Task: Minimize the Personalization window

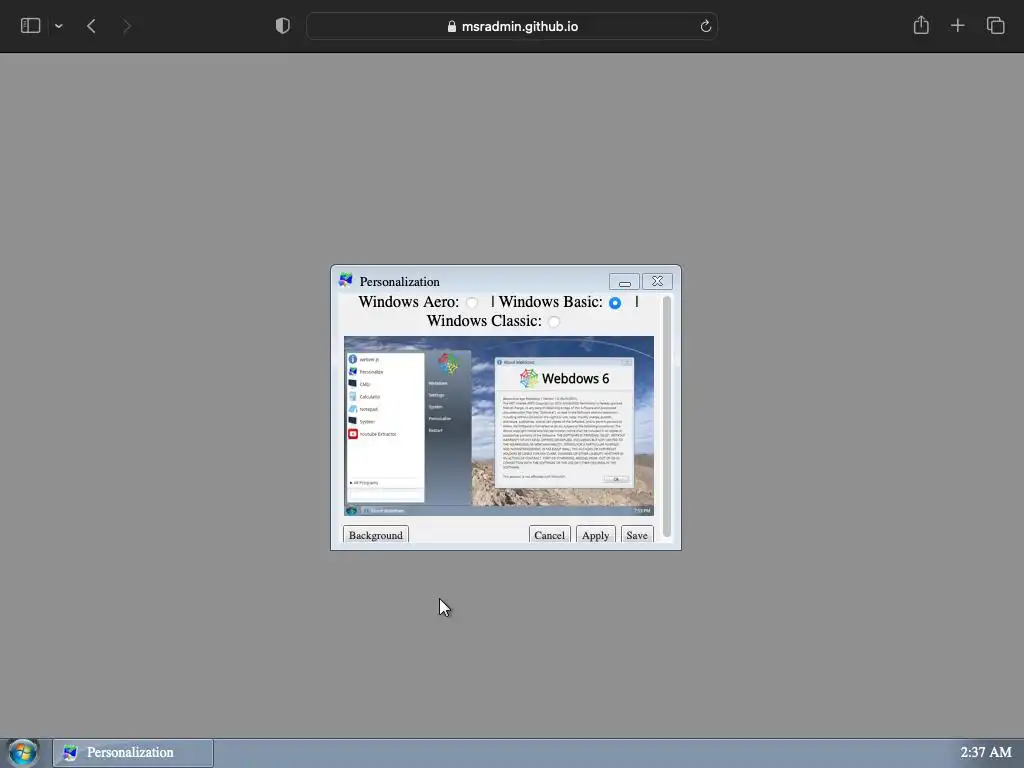Action: [x=624, y=281]
